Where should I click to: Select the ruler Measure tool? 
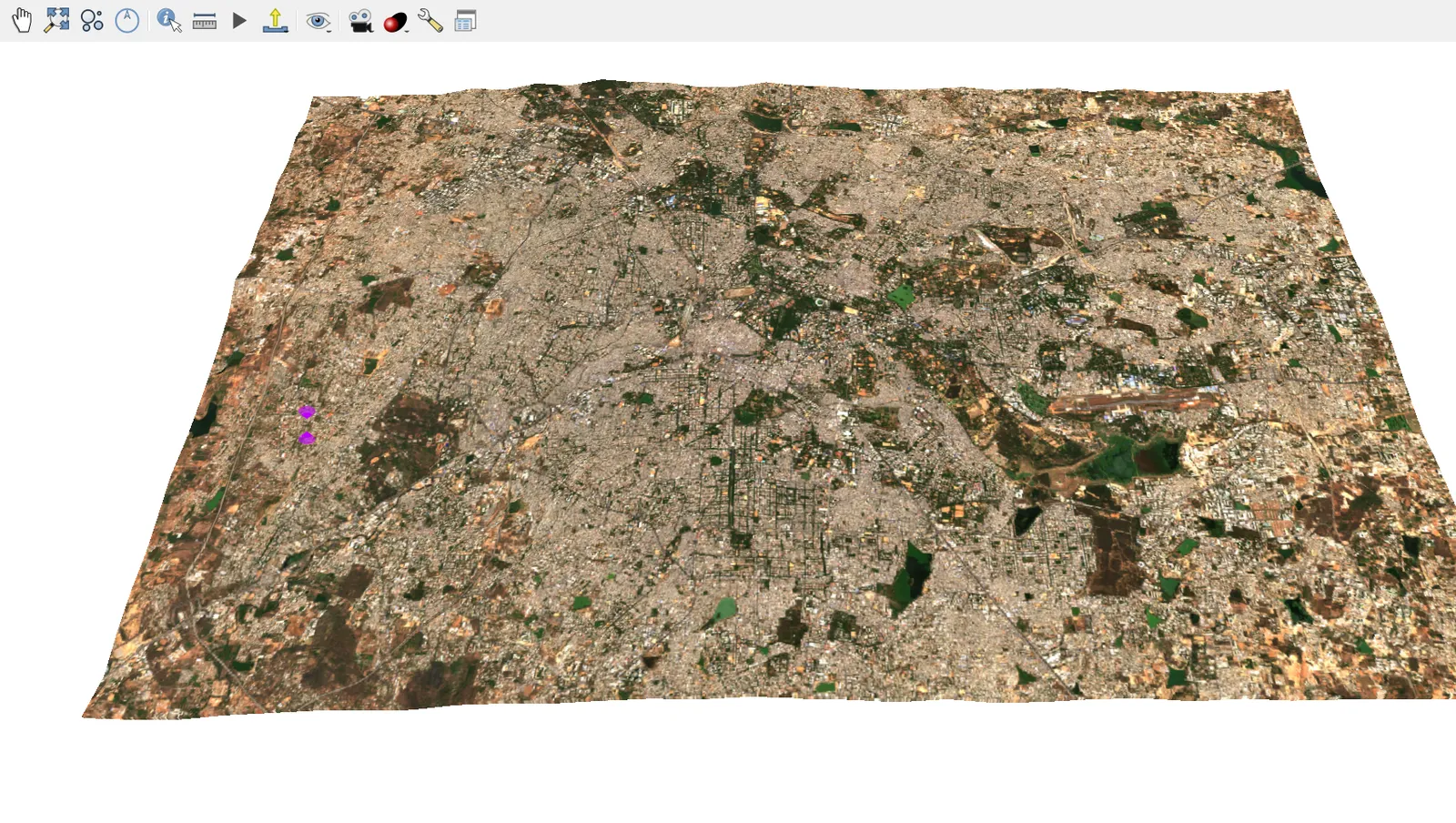click(x=205, y=21)
